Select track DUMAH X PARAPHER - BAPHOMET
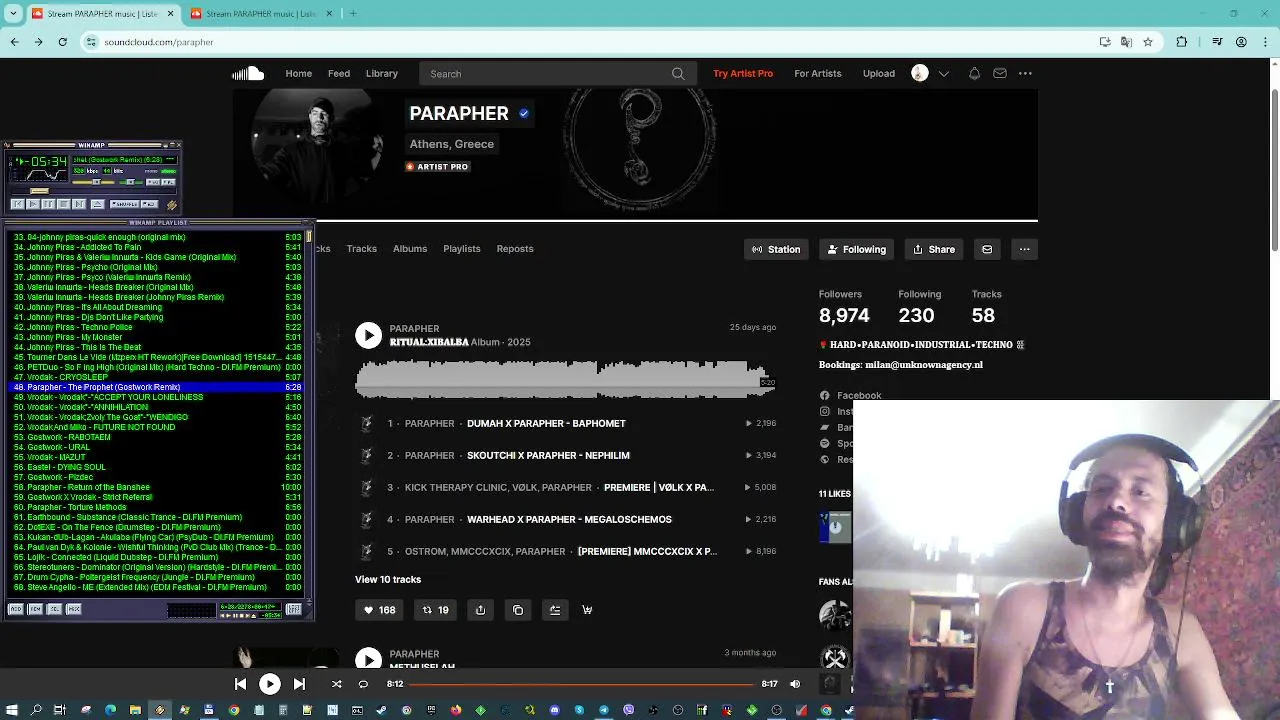This screenshot has width=1280, height=720. 546,423
